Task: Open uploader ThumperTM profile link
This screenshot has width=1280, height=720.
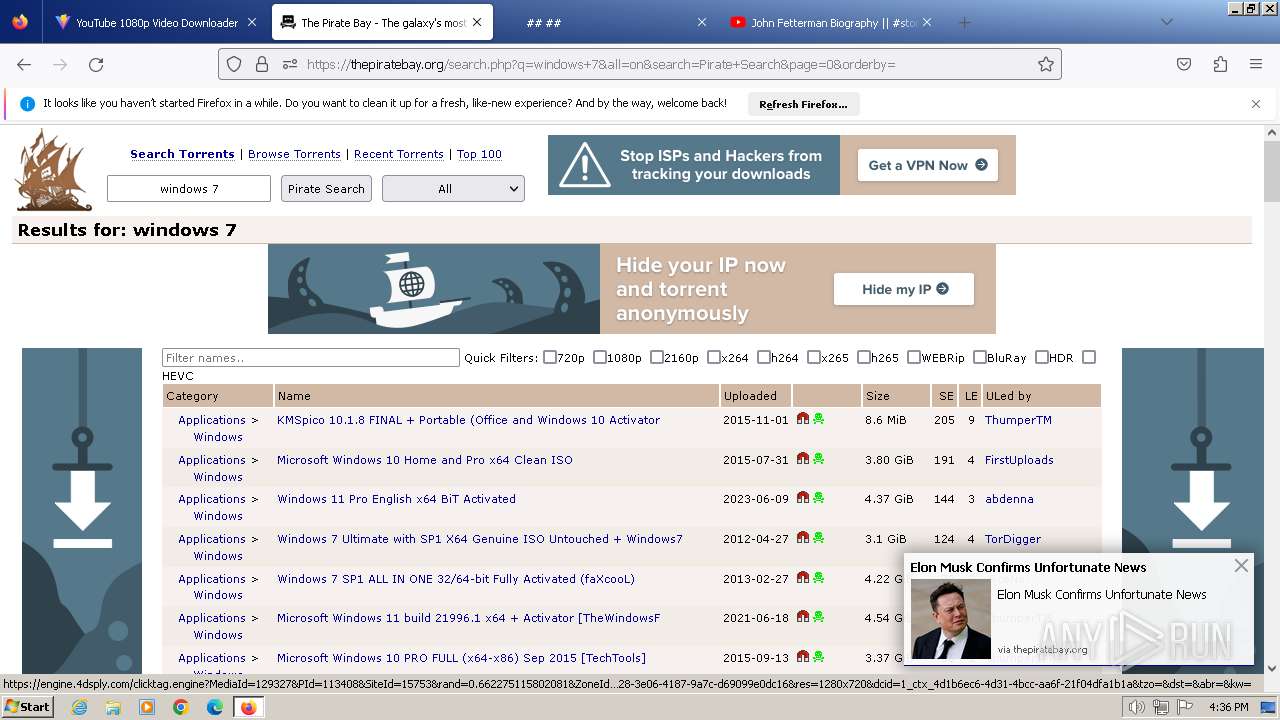Action: pyautogui.click(x=1018, y=420)
